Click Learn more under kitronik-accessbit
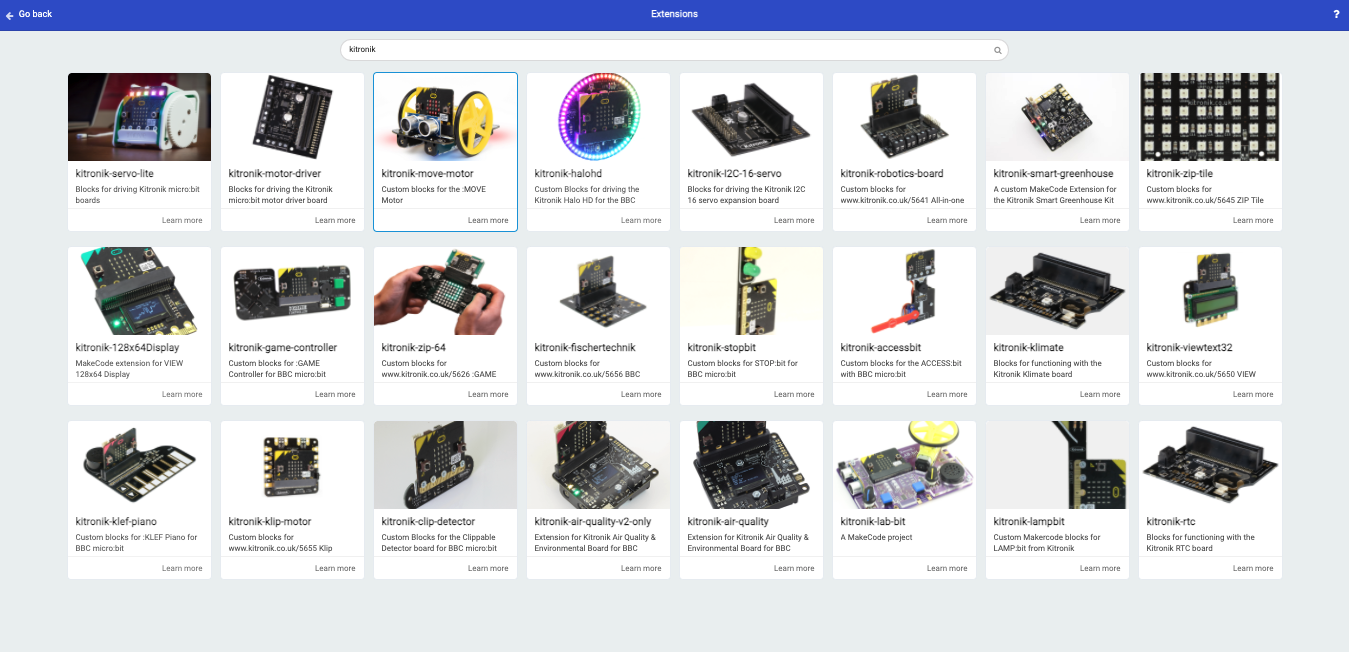Image resolution: width=1349 pixels, height=652 pixels. (947, 394)
